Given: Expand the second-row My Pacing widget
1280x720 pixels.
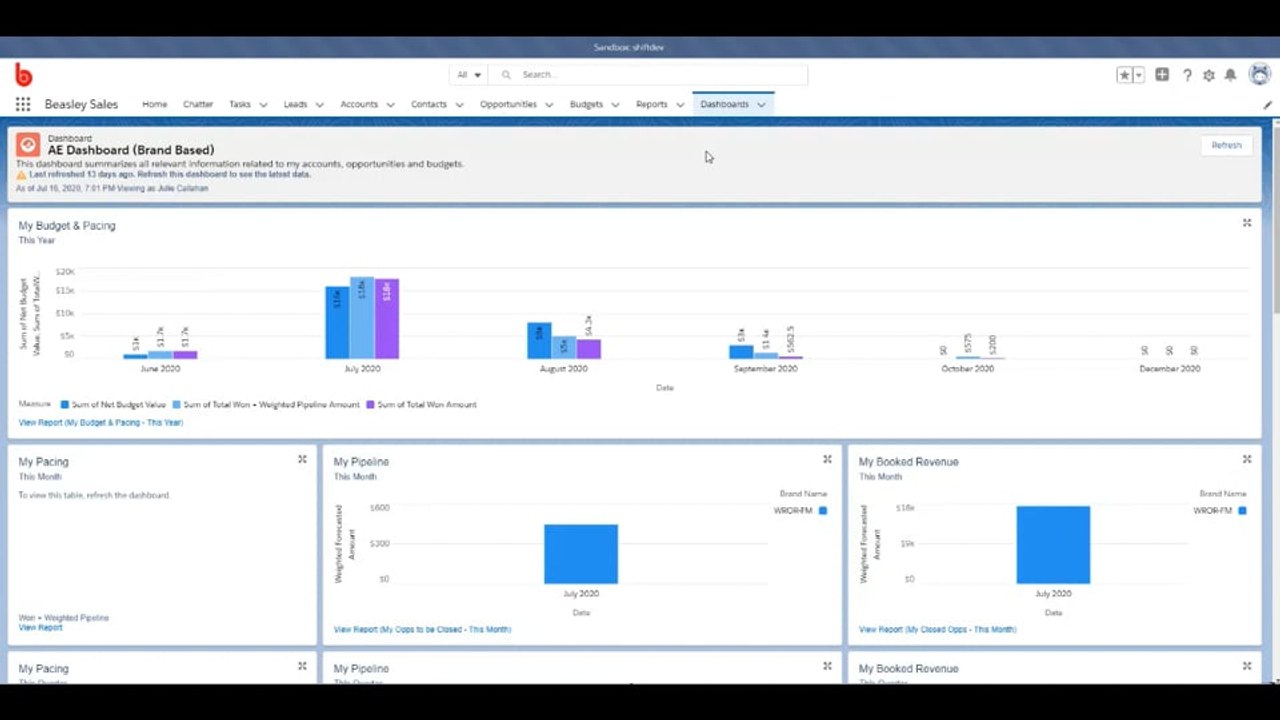Looking at the screenshot, I should 302,666.
